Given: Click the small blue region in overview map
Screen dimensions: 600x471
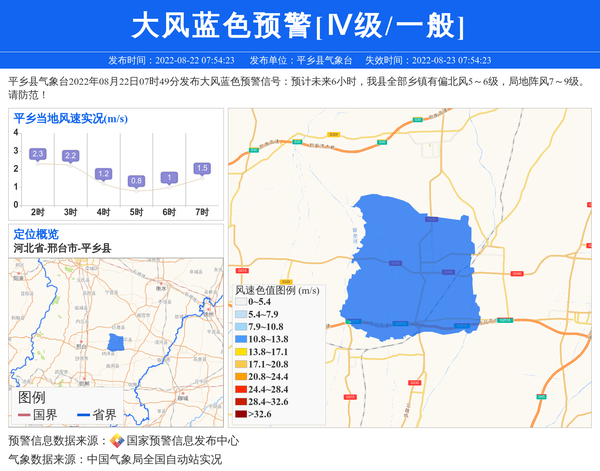Looking at the screenshot, I should (115, 343).
